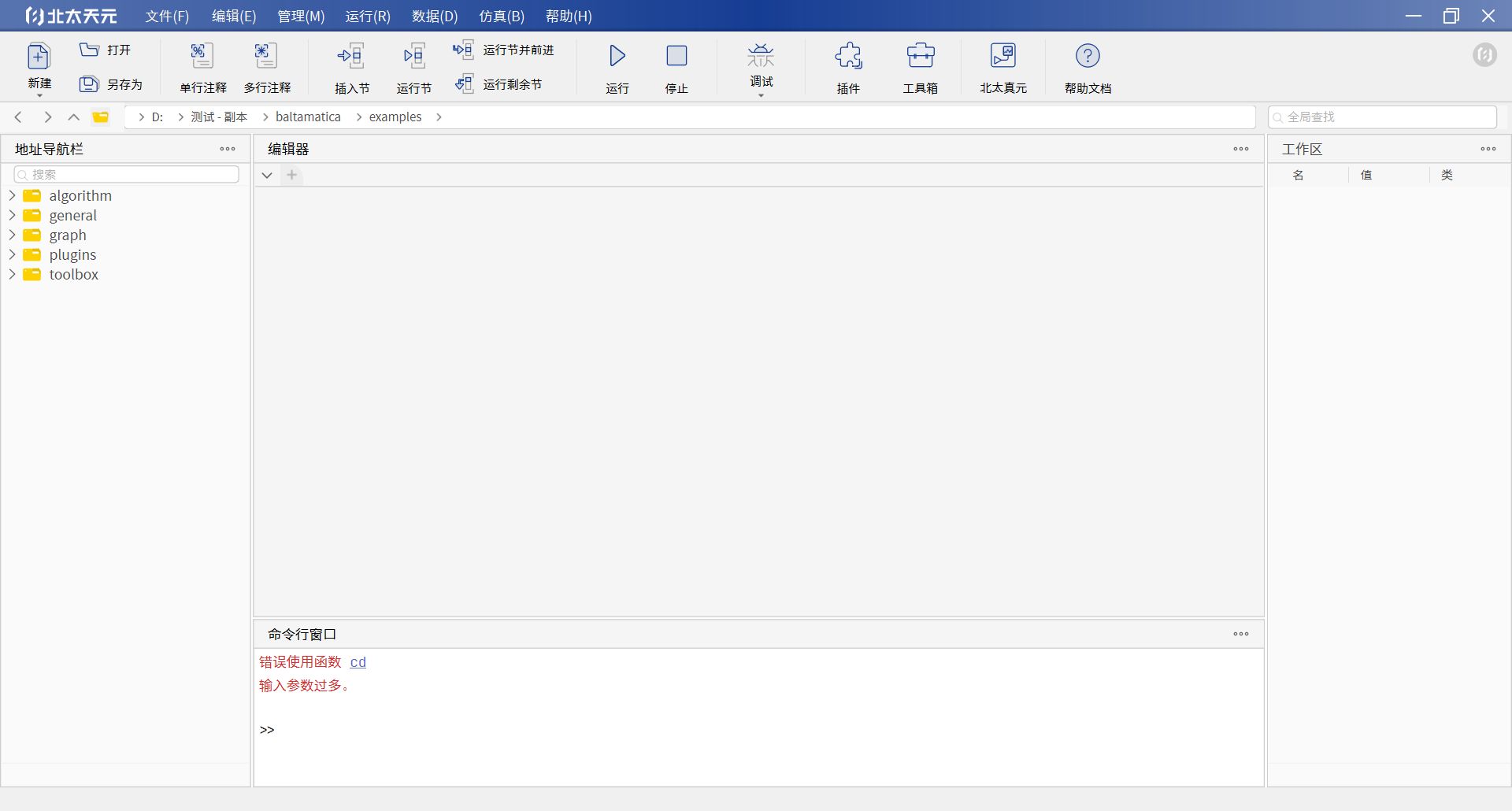The height and width of the screenshot is (811, 1512).
Task: Expand the algorithm folder
Action: tap(13, 195)
